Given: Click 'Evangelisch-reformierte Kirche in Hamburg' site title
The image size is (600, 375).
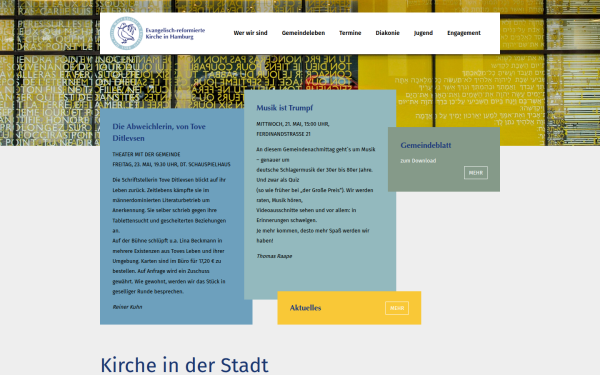Looking at the screenshot, I should pos(175,33).
